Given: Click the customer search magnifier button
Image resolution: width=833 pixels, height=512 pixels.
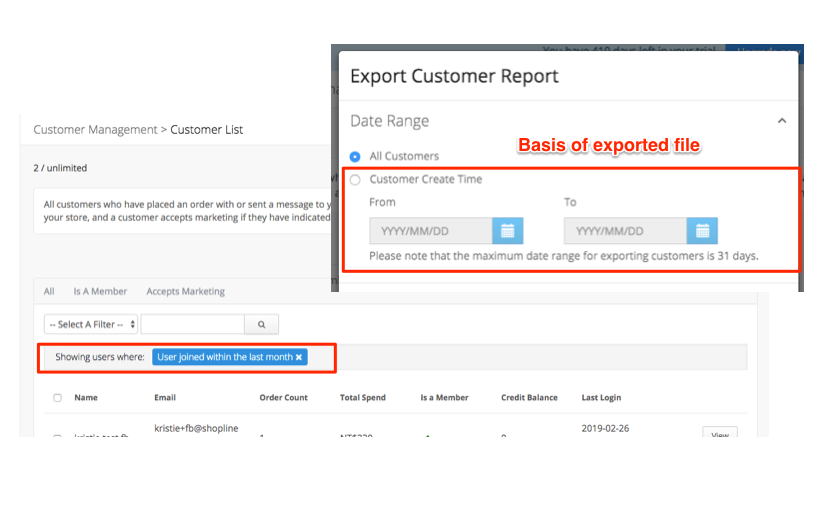Looking at the screenshot, I should [261, 324].
